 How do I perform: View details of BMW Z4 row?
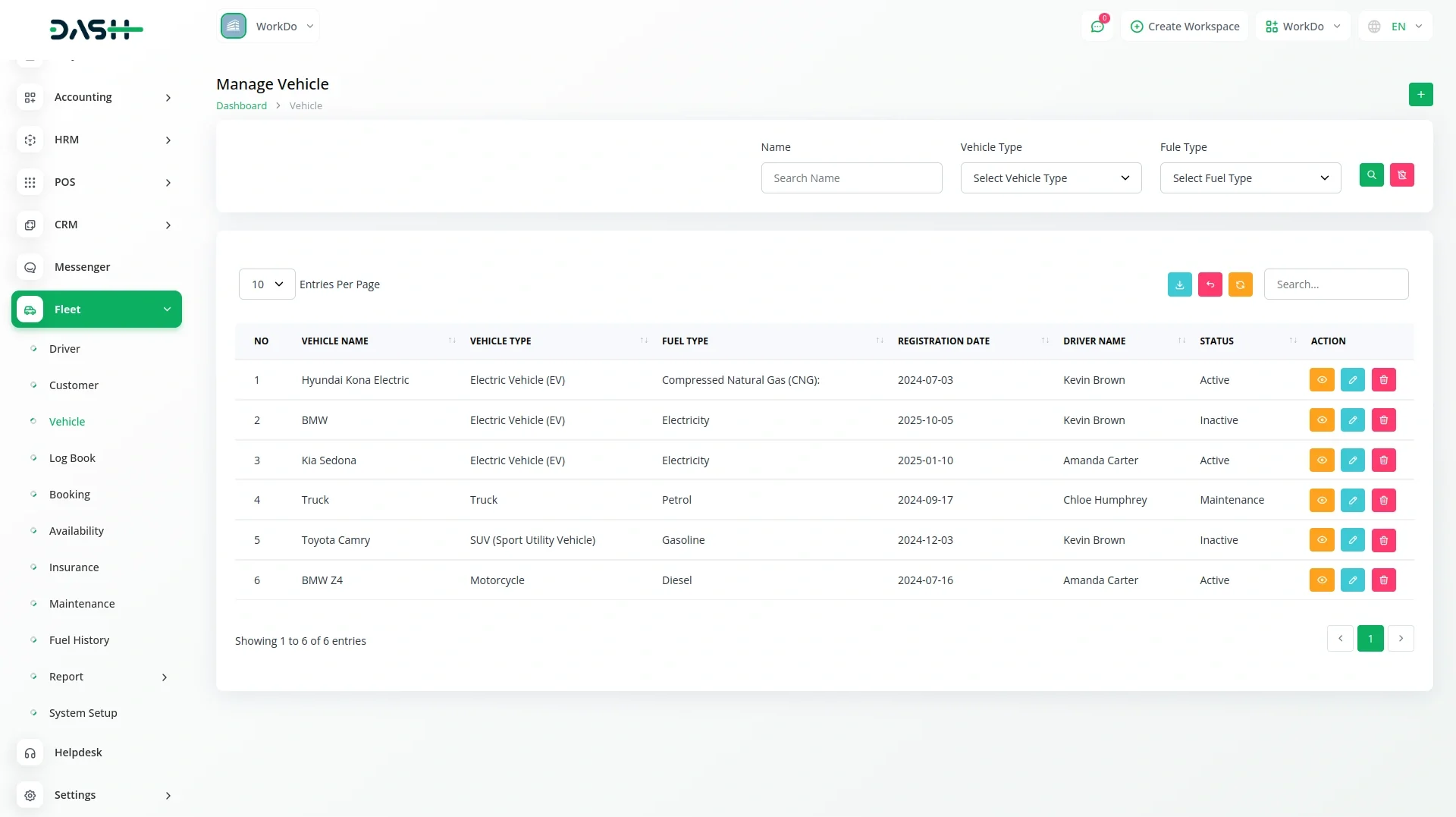[x=1321, y=580]
